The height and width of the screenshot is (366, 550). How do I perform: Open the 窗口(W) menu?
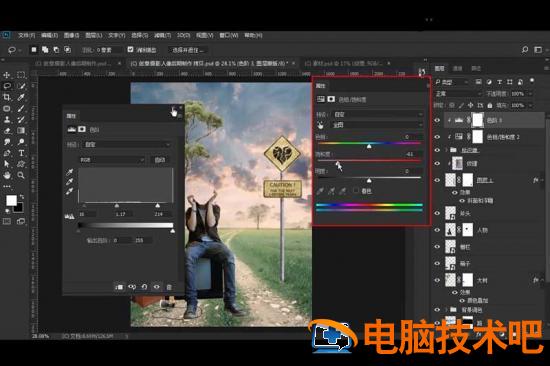[x=229, y=35]
